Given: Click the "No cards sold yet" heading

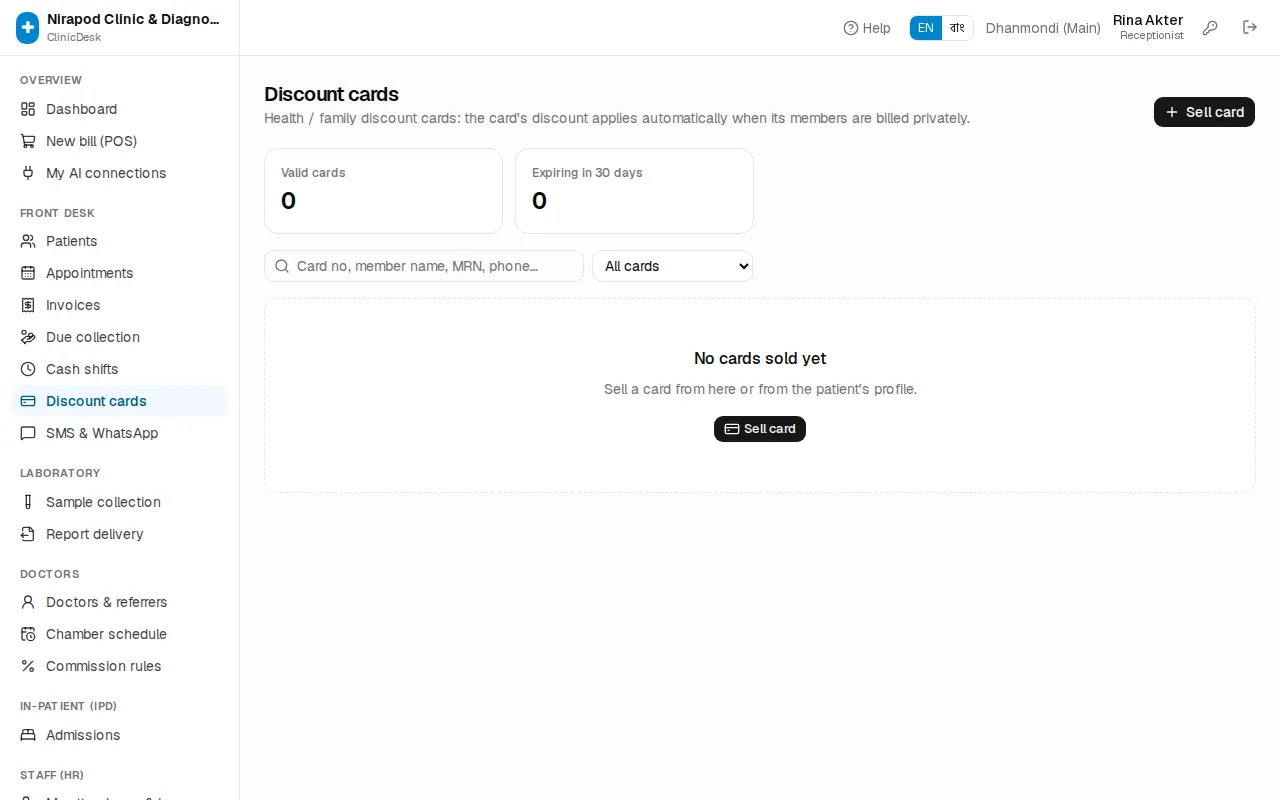Looking at the screenshot, I should 760,358.
